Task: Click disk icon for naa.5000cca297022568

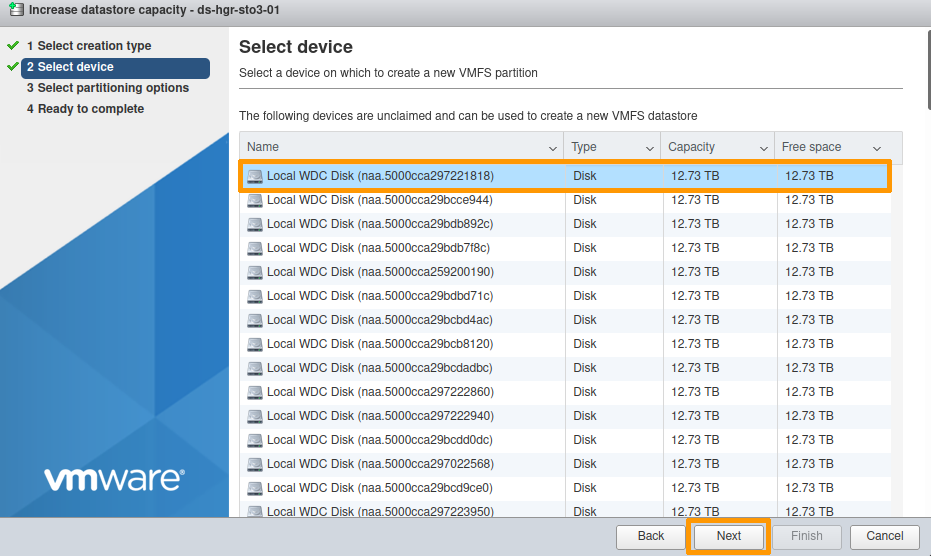Action: (255, 464)
